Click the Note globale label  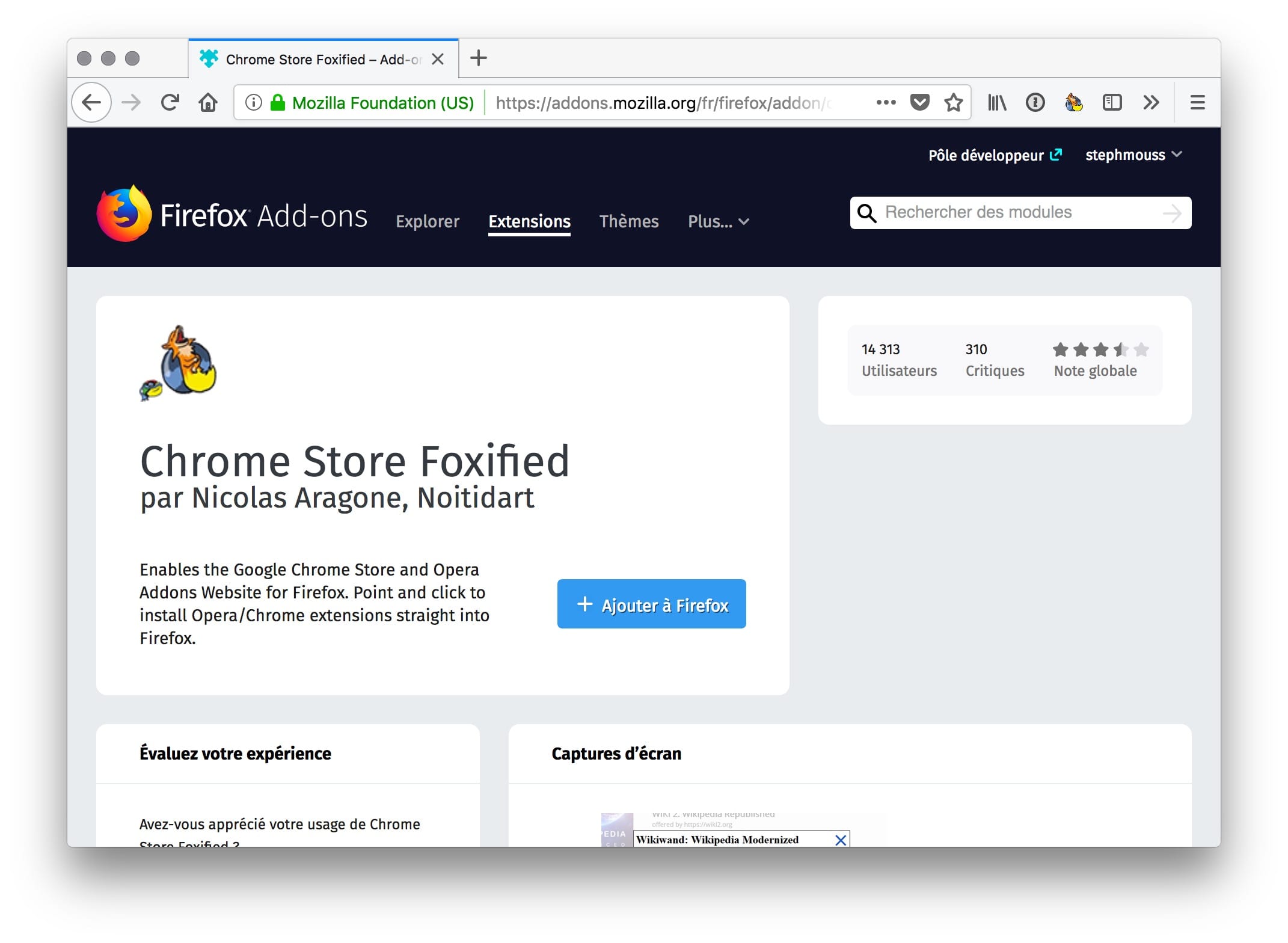[x=1095, y=371]
